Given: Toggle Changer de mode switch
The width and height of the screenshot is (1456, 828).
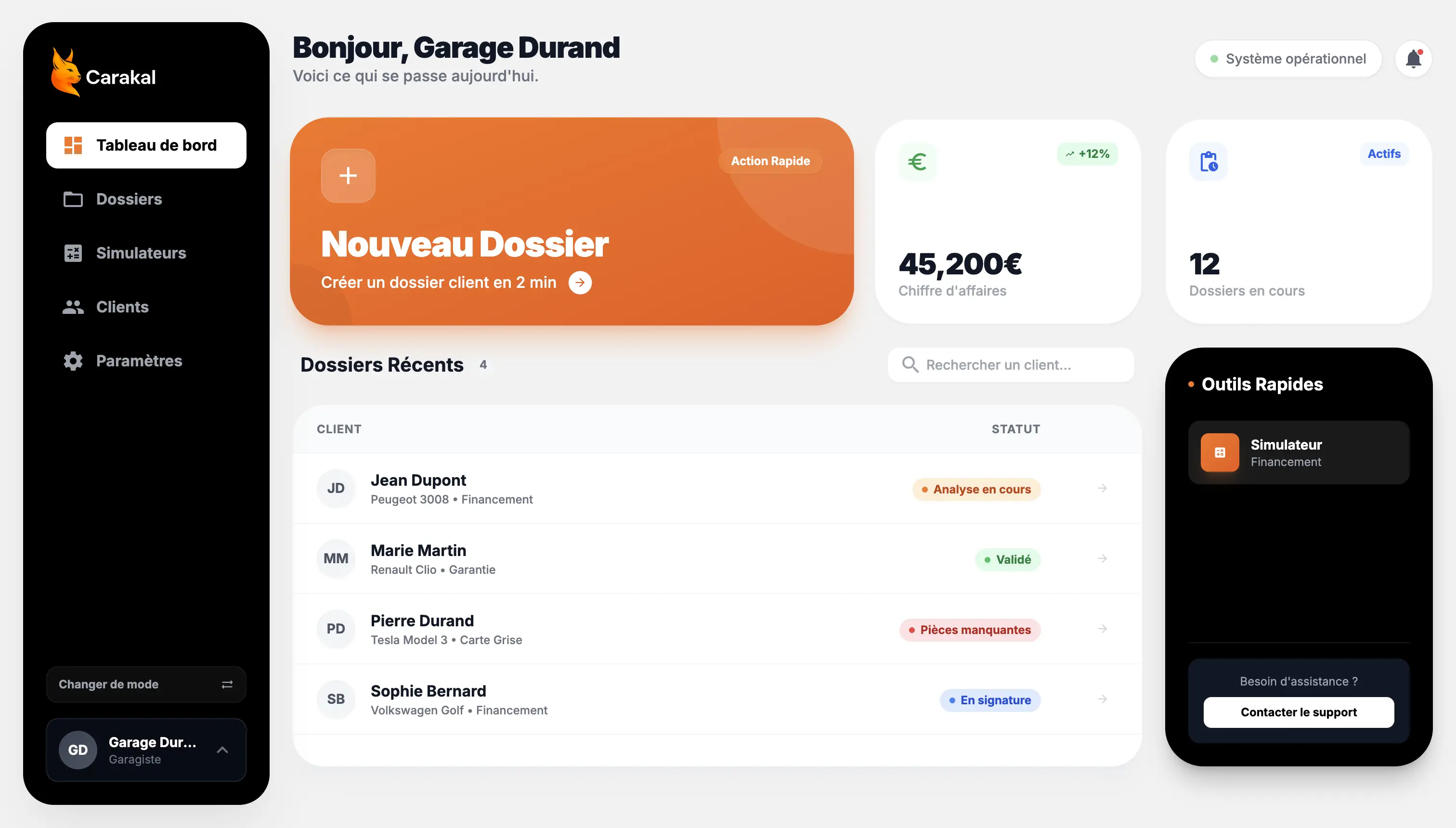Looking at the screenshot, I should click(x=226, y=684).
